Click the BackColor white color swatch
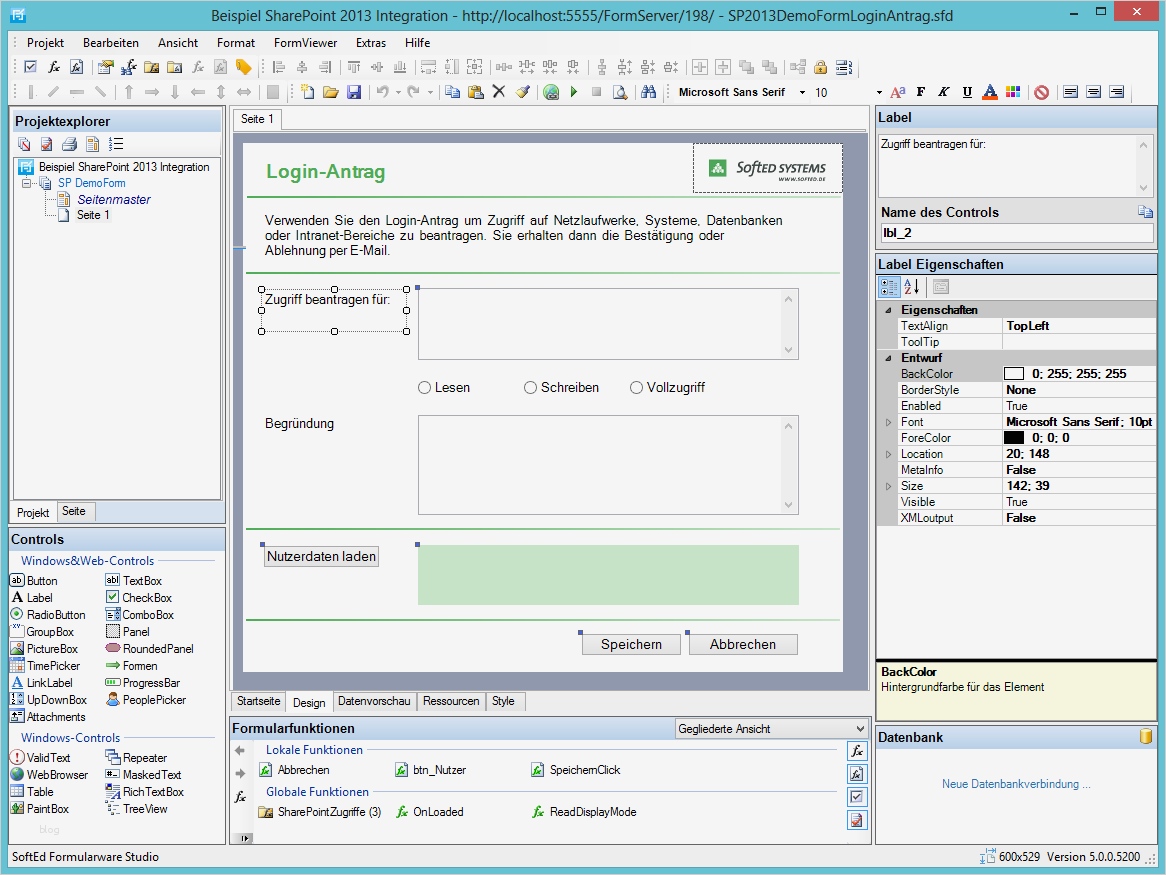The height and width of the screenshot is (875, 1166). coord(1014,374)
